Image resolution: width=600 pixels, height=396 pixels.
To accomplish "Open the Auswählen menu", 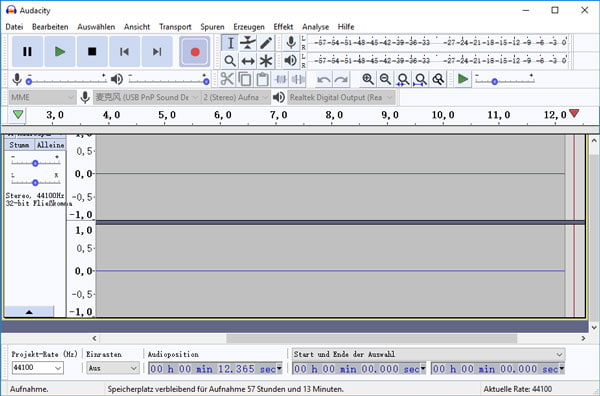I will pyautogui.click(x=96, y=27).
